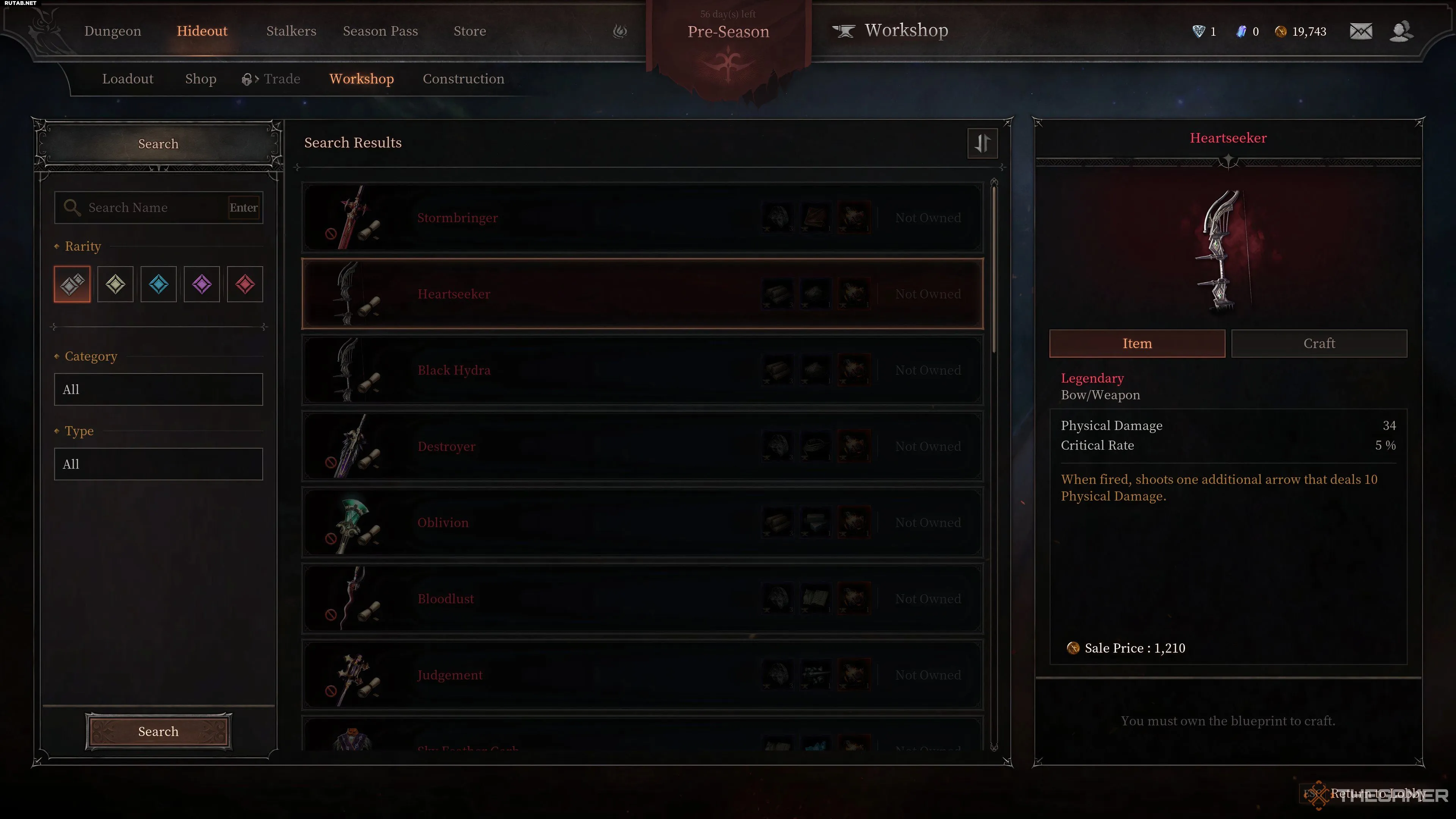This screenshot has width=1456, height=819.
Task: Go to the Season Pass menu
Action: pyautogui.click(x=380, y=31)
